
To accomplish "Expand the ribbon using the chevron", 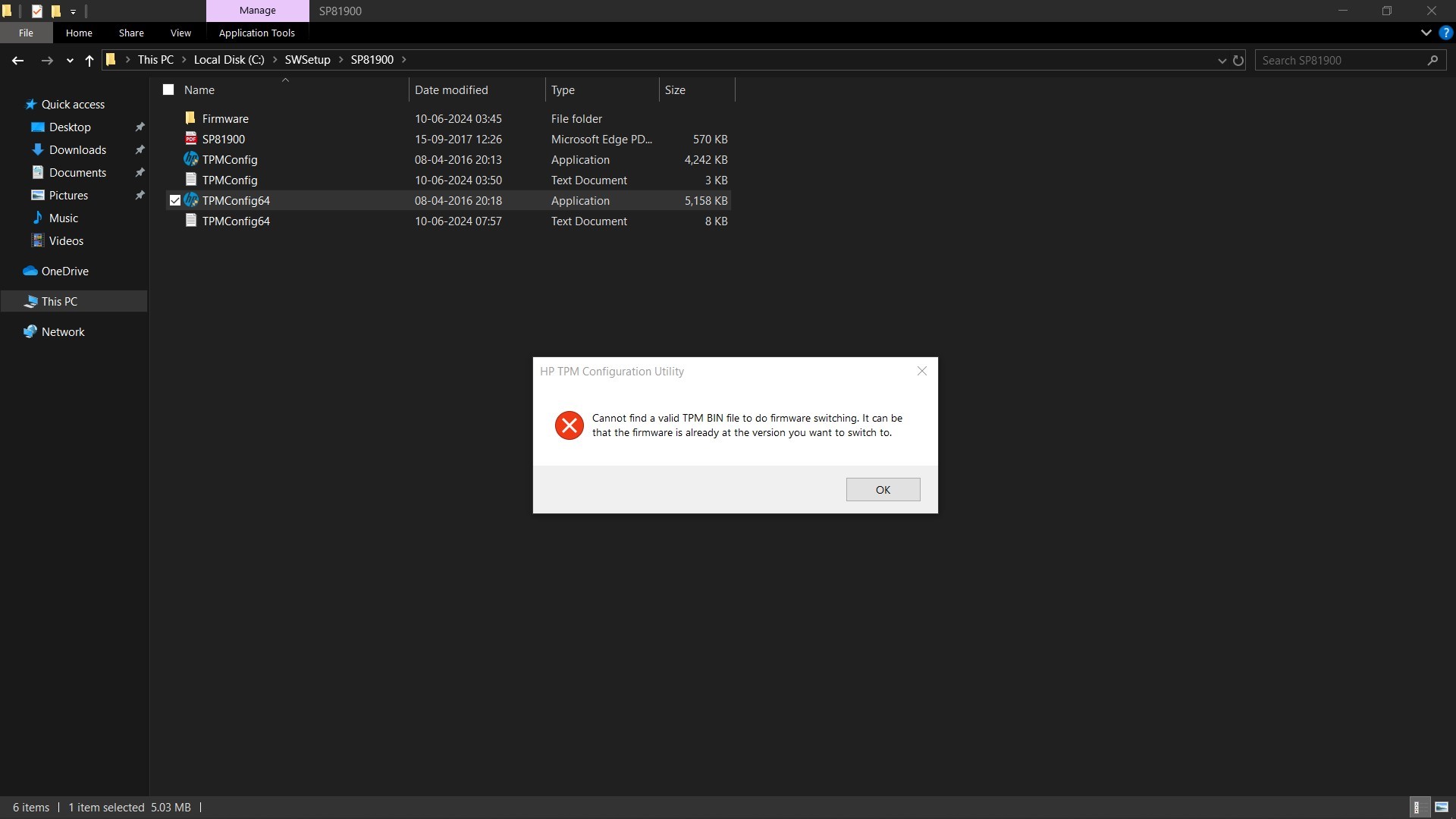I will pyautogui.click(x=1426, y=33).
